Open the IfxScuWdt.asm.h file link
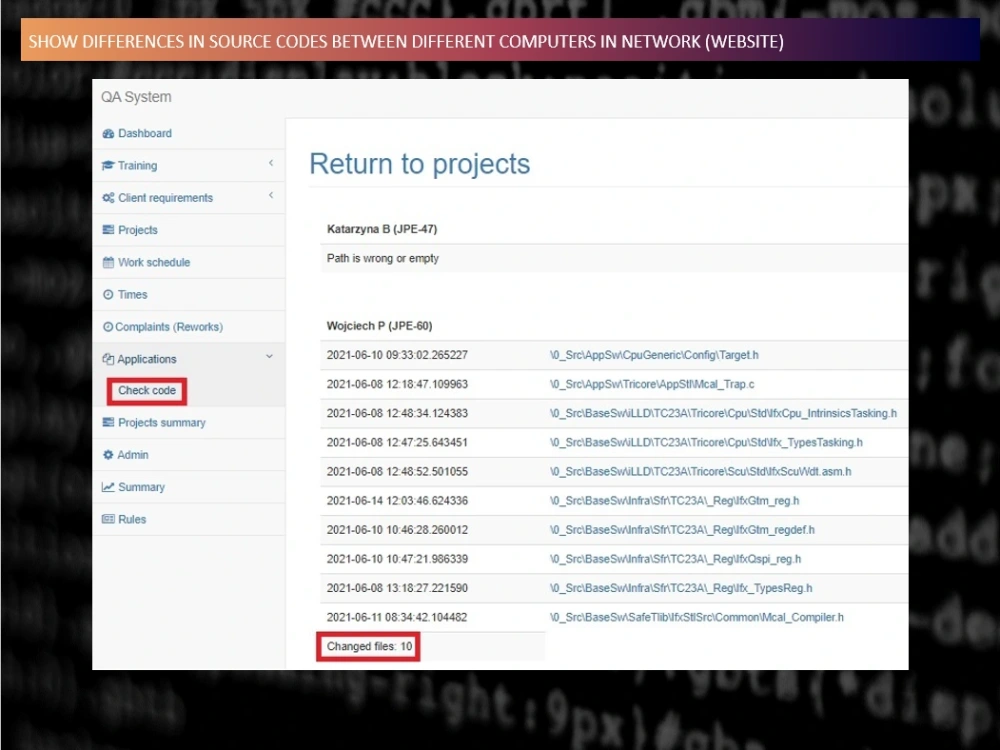This screenshot has height=750, width=1000. click(x=700, y=471)
